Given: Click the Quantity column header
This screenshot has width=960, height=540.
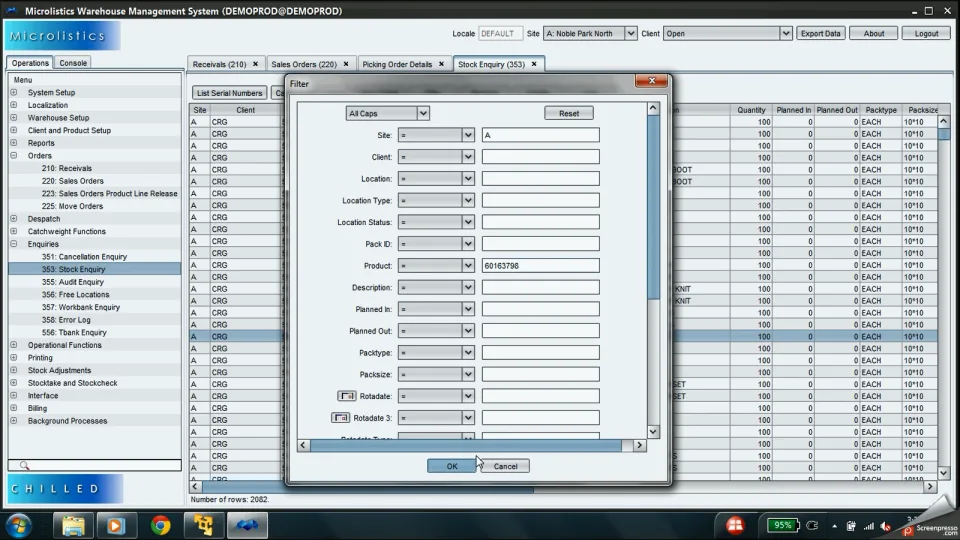Looking at the screenshot, I should coord(751,110).
